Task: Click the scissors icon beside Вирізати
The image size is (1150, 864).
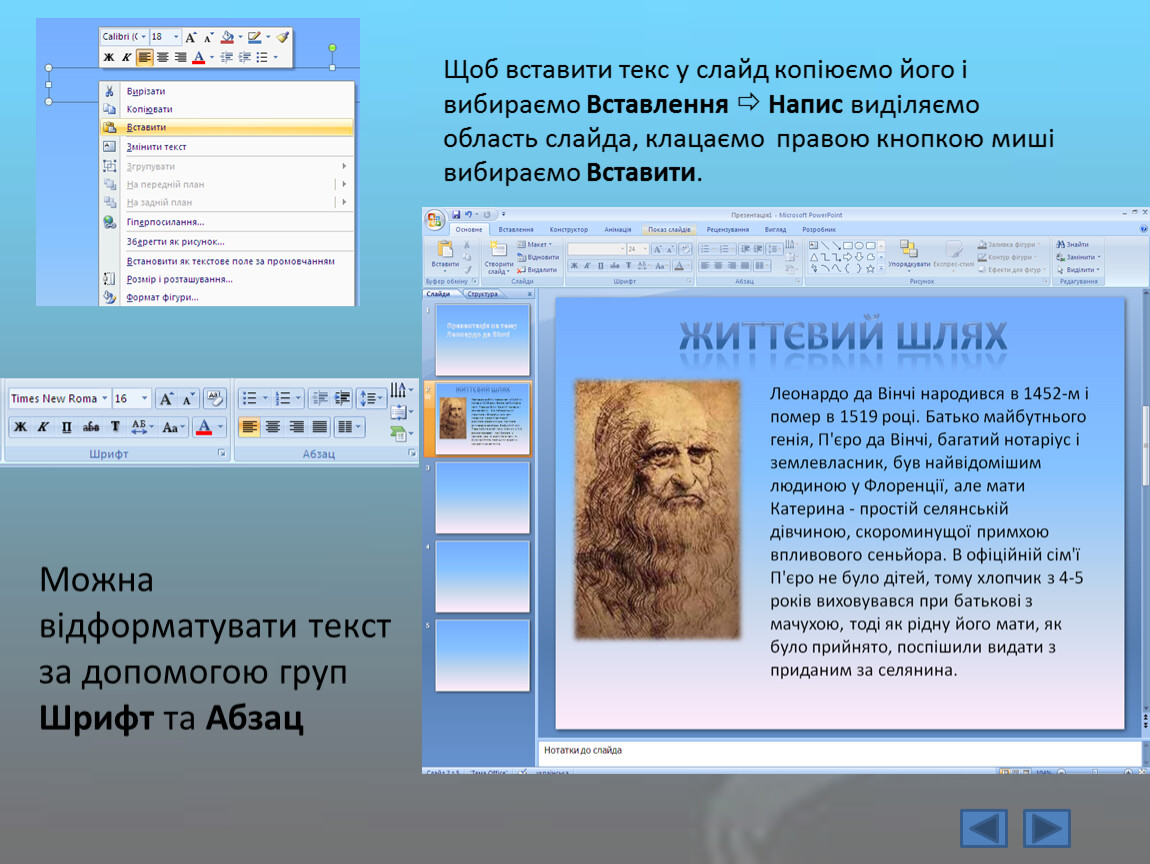Action: click(x=110, y=91)
